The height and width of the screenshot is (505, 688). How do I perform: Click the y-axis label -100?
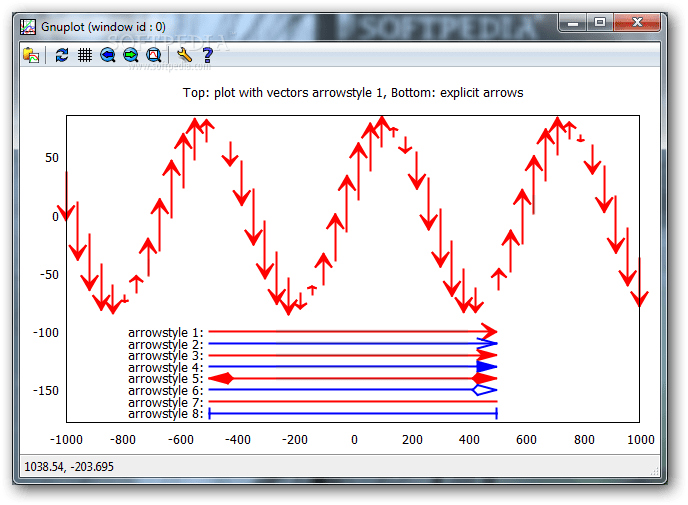point(46,333)
